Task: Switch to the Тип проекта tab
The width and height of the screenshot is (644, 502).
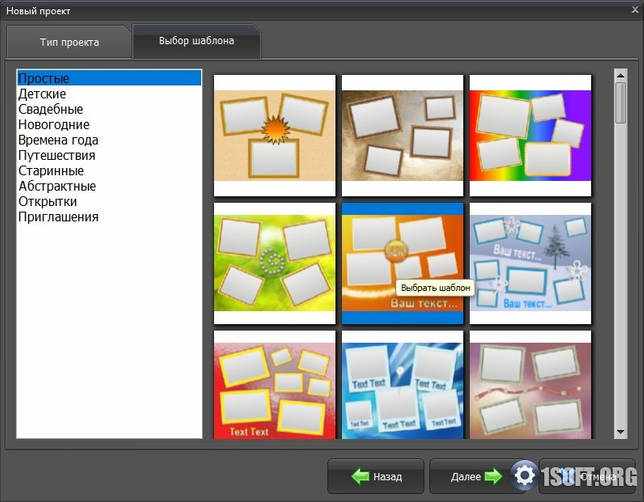Action: pyautogui.click(x=69, y=42)
